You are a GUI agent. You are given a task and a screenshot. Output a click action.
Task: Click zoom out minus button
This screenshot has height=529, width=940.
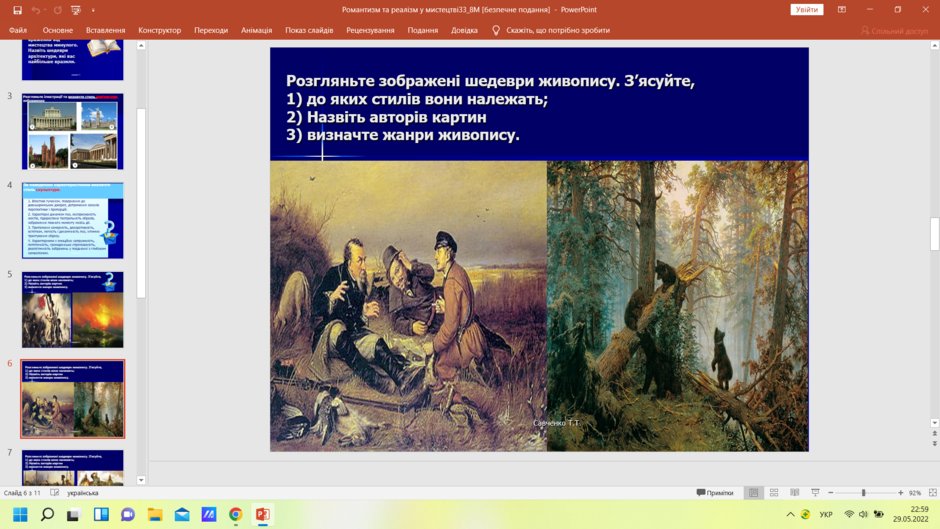[x=831, y=493]
